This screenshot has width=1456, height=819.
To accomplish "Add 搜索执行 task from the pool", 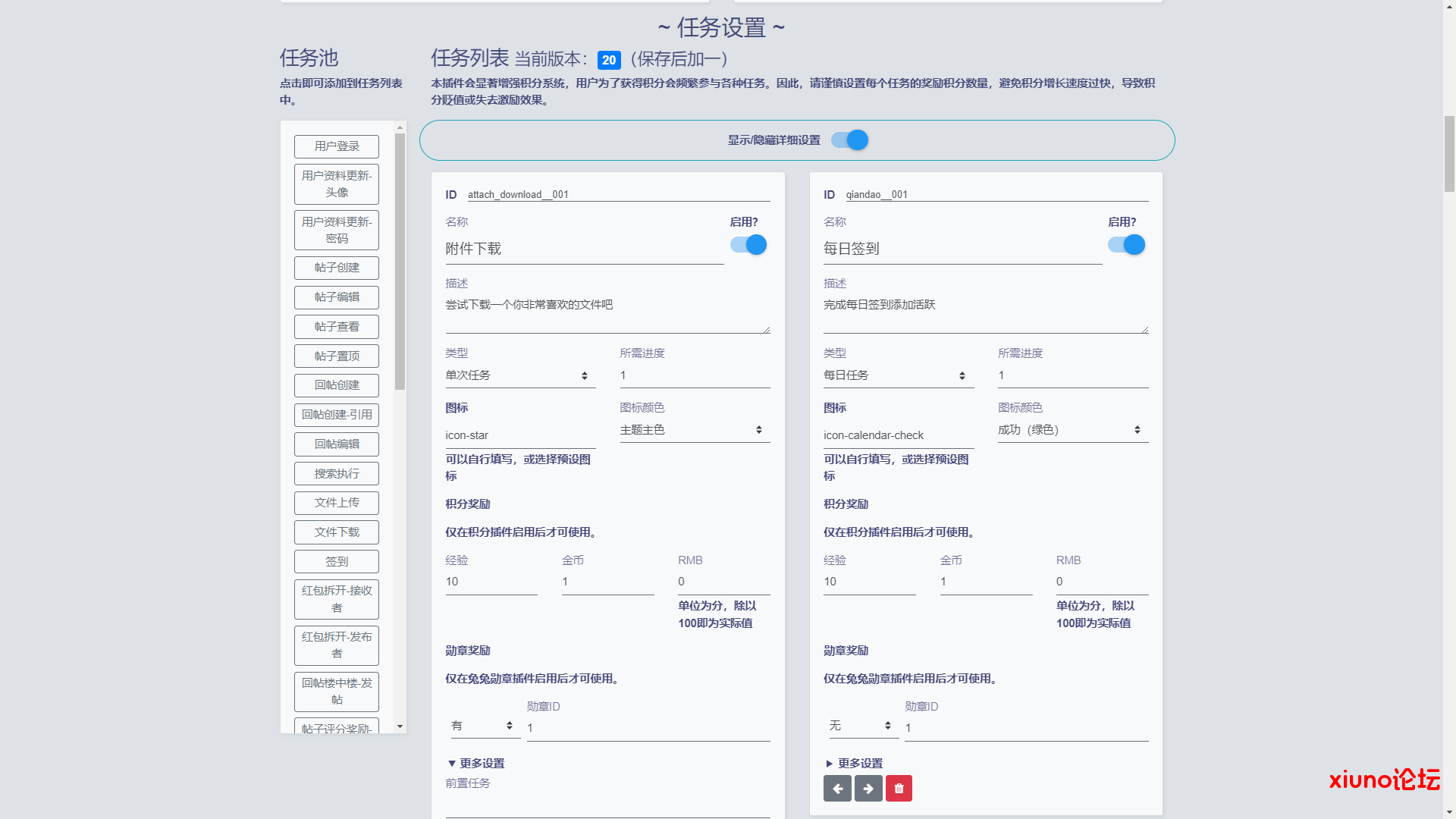I will [x=337, y=474].
